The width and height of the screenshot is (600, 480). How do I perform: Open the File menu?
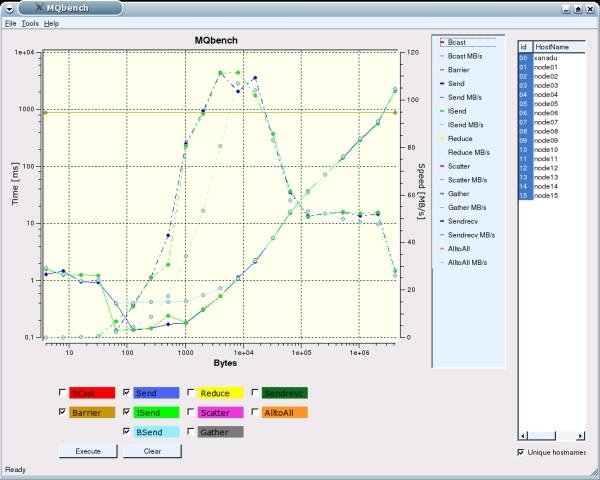(x=10, y=23)
